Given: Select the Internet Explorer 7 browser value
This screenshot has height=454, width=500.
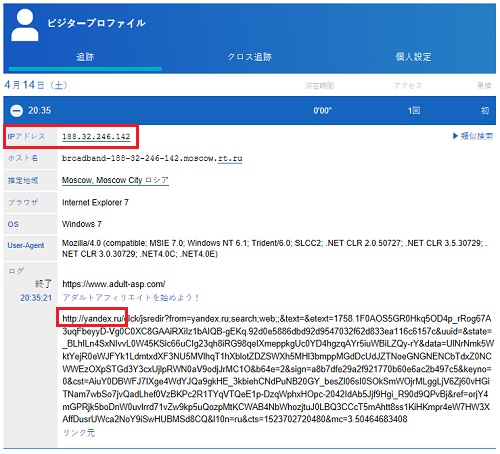Looking at the screenshot, I should pos(95,202).
